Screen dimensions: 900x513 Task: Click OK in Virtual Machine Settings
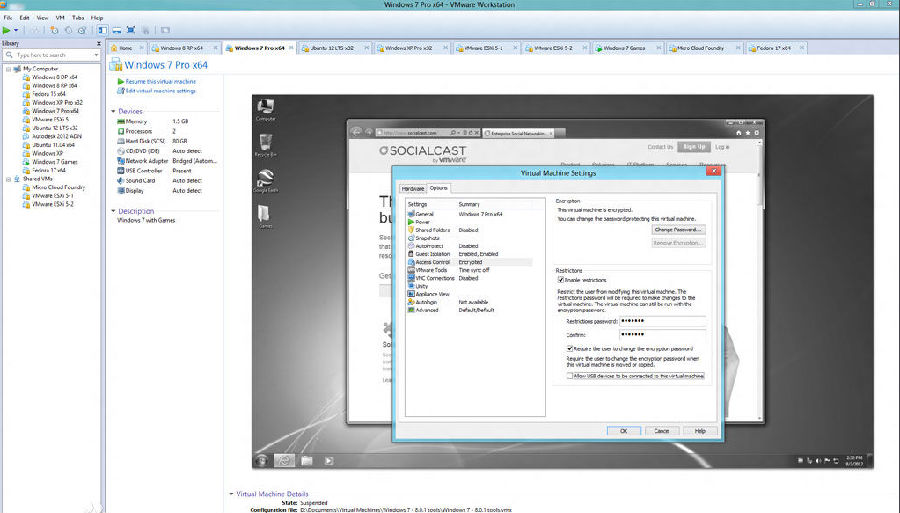pyautogui.click(x=623, y=431)
